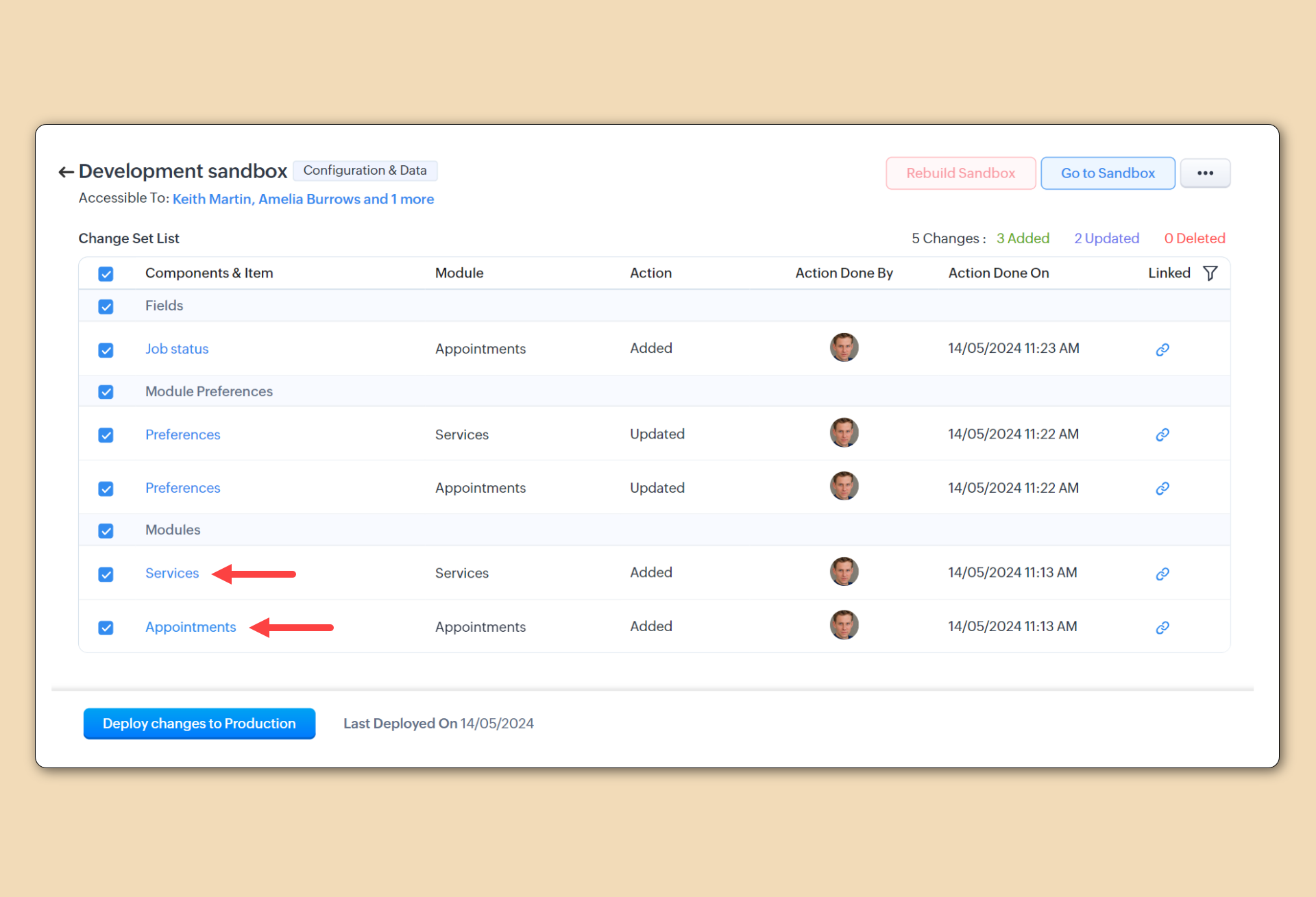Click the back arrow beside Development sandbox
The image size is (1316, 897).
point(66,172)
